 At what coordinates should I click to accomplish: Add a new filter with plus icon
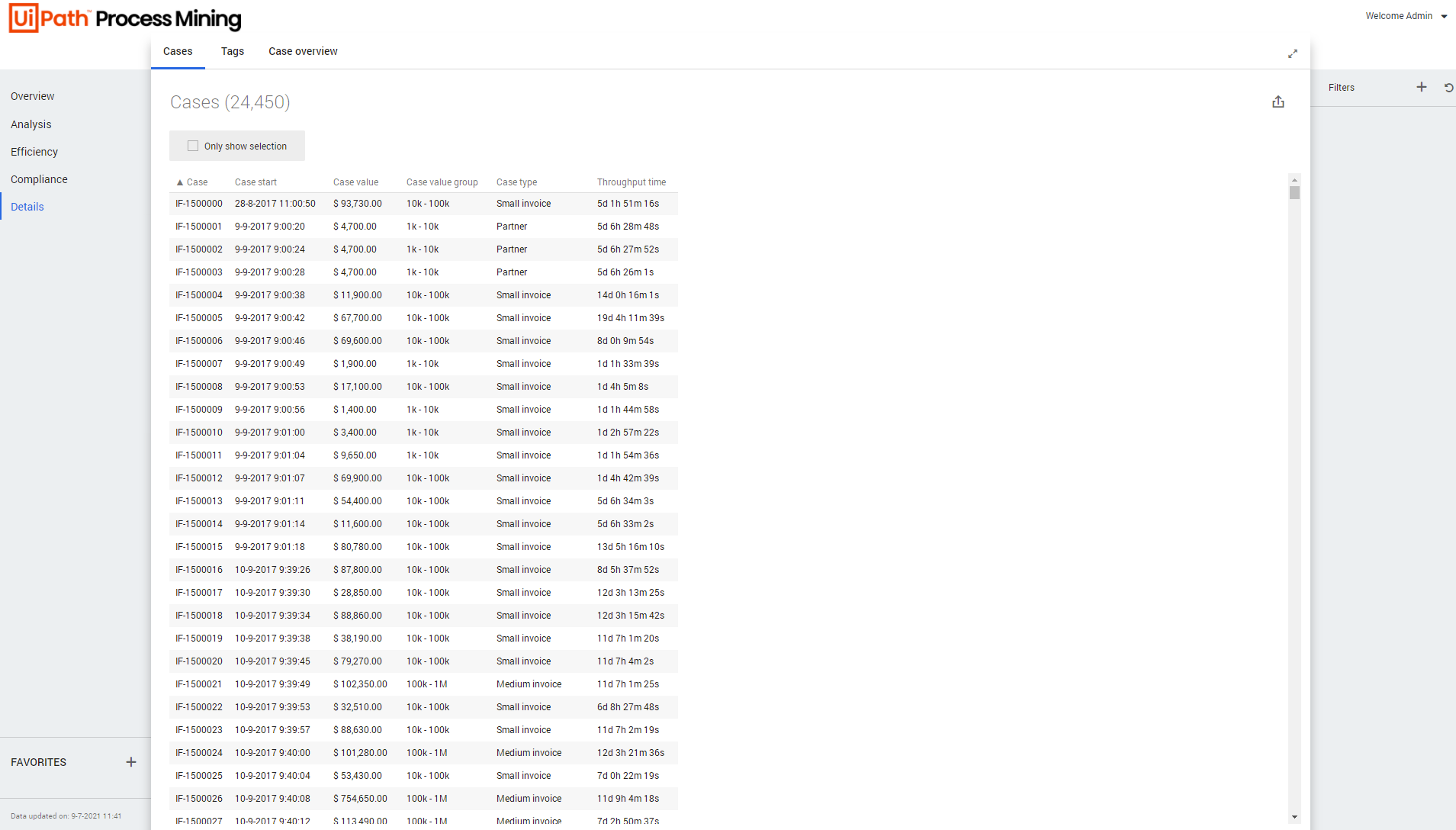pyautogui.click(x=1422, y=87)
